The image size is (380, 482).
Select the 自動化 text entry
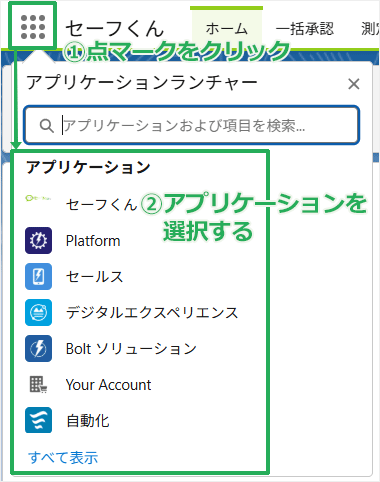[x=88, y=421]
